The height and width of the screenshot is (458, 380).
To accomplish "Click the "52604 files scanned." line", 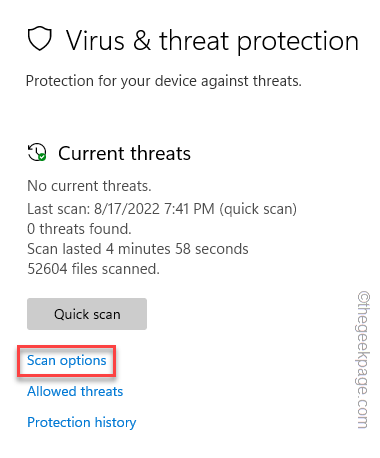I will pyautogui.click(x=93, y=269).
